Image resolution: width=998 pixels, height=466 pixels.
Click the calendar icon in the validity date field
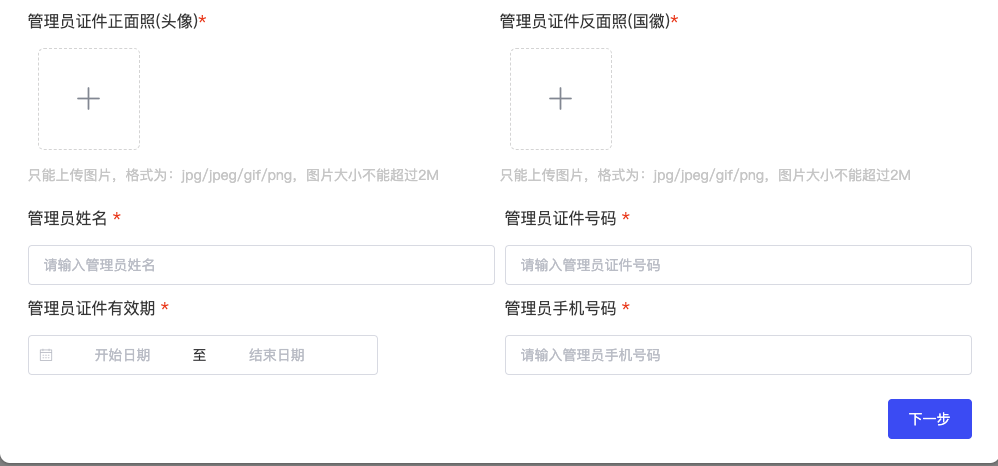coord(46,355)
